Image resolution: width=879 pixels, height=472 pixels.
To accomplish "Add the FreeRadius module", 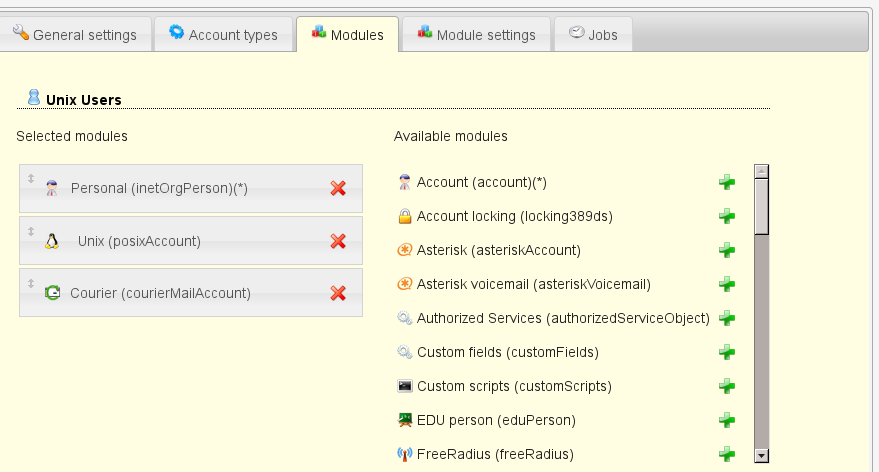I will (727, 454).
